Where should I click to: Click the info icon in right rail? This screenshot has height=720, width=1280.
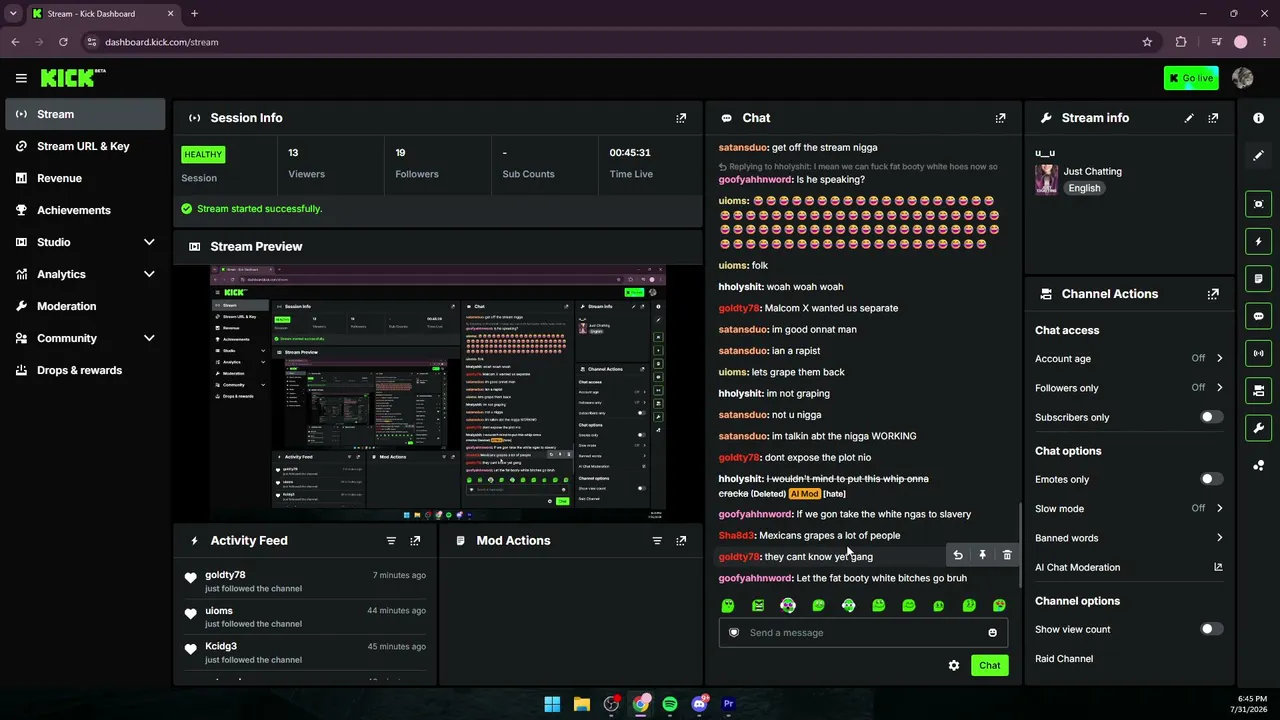pos(1258,118)
